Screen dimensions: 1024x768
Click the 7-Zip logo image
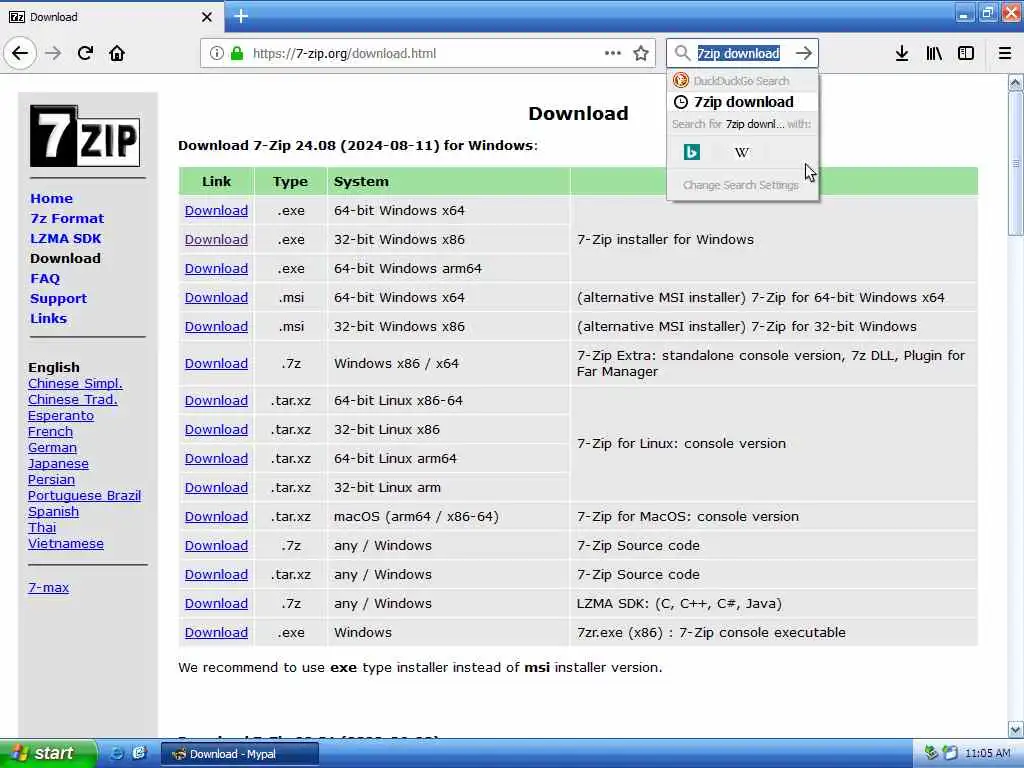85,136
